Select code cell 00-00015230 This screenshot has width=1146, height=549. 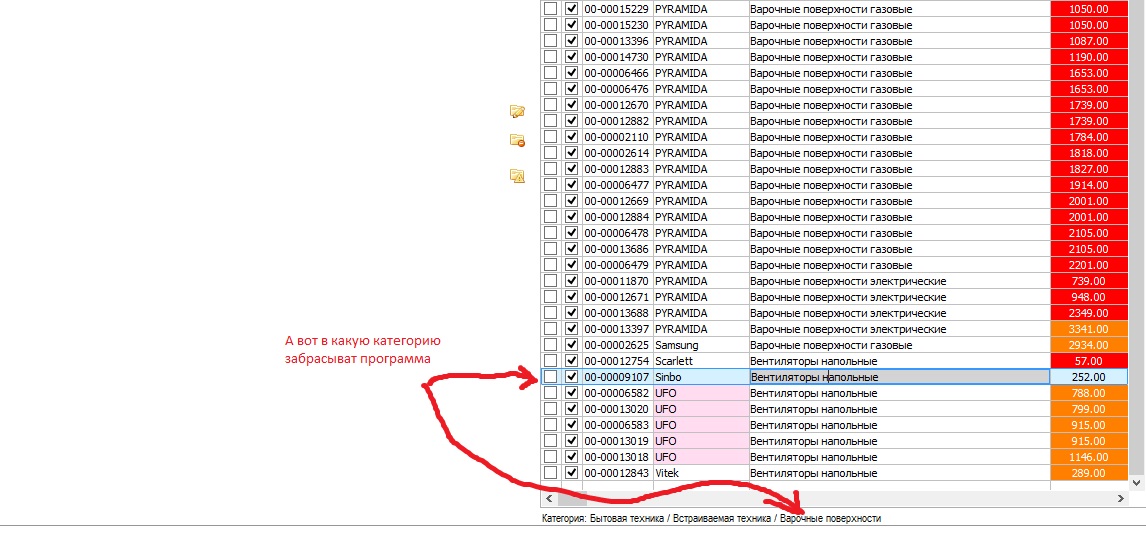tap(618, 25)
